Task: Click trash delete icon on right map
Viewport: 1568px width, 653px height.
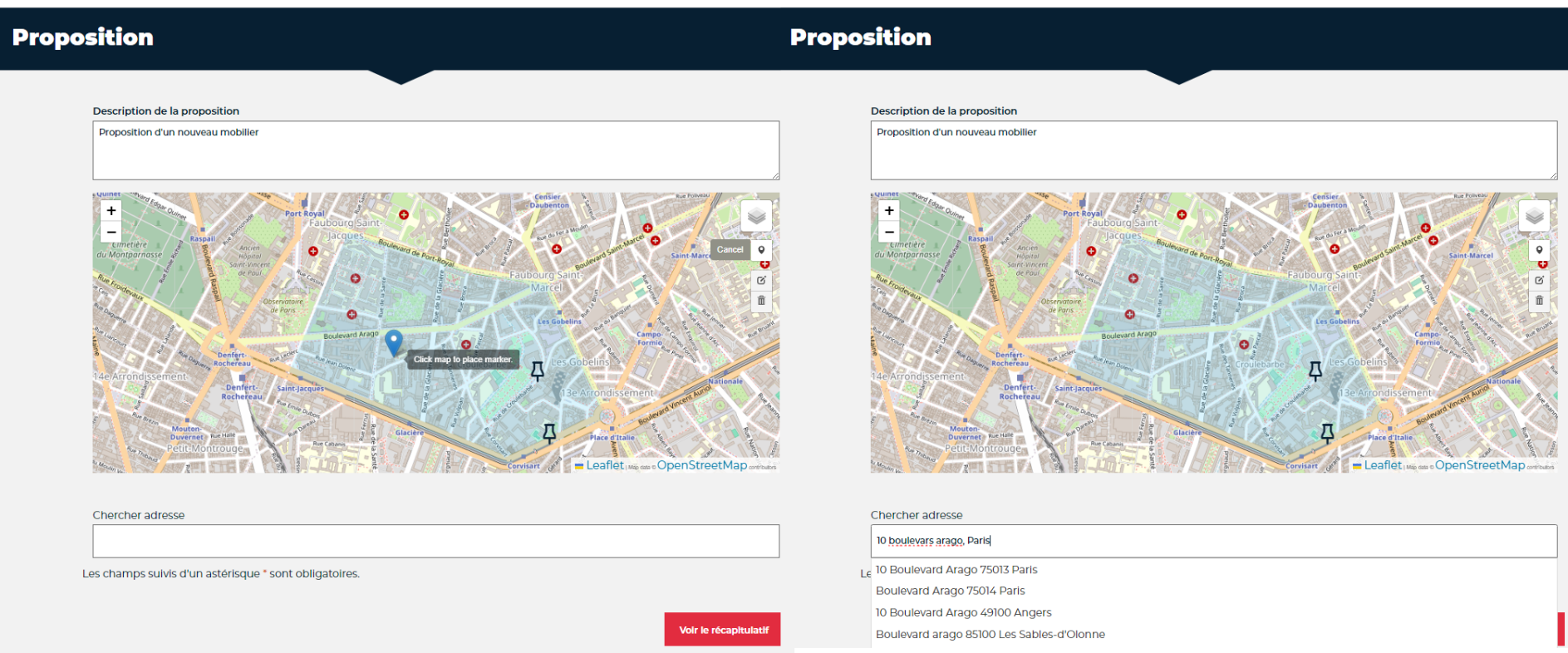Action: click(x=1539, y=301)
